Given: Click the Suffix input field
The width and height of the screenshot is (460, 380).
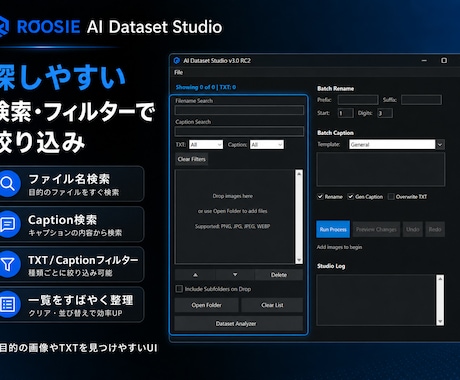Looking at the screenshot, I should 421,100.
